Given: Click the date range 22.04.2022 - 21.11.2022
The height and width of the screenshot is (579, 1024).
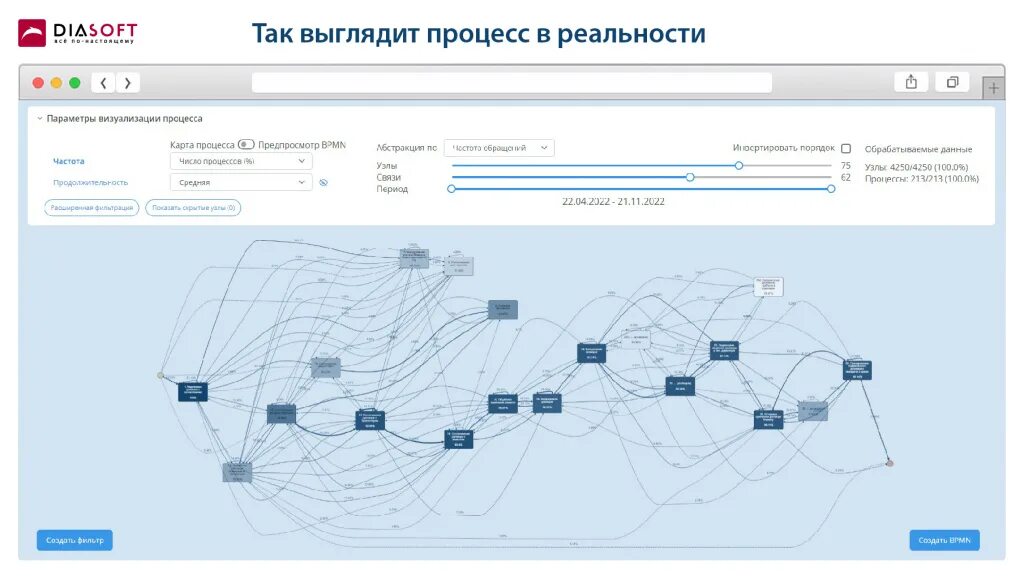Looking at the screenshot, I should [613, 202].
